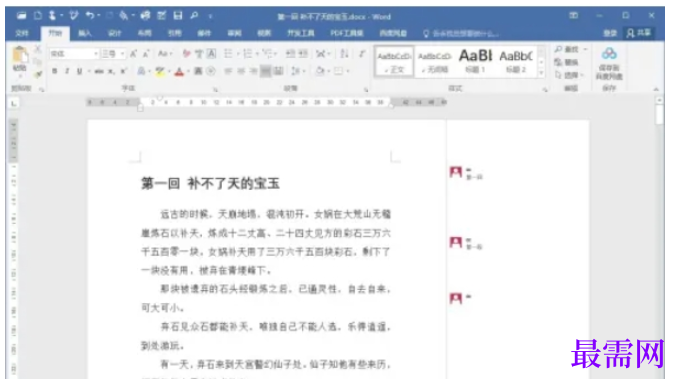Click the magnifier icon in quick access toolbar
Viewport: 683px width, 385px height.
194,16
